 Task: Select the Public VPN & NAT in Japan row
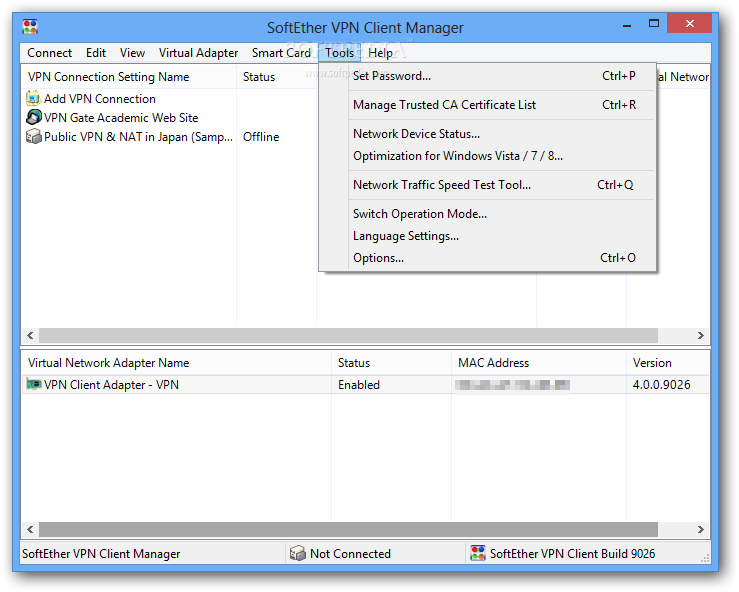point(130,136)
